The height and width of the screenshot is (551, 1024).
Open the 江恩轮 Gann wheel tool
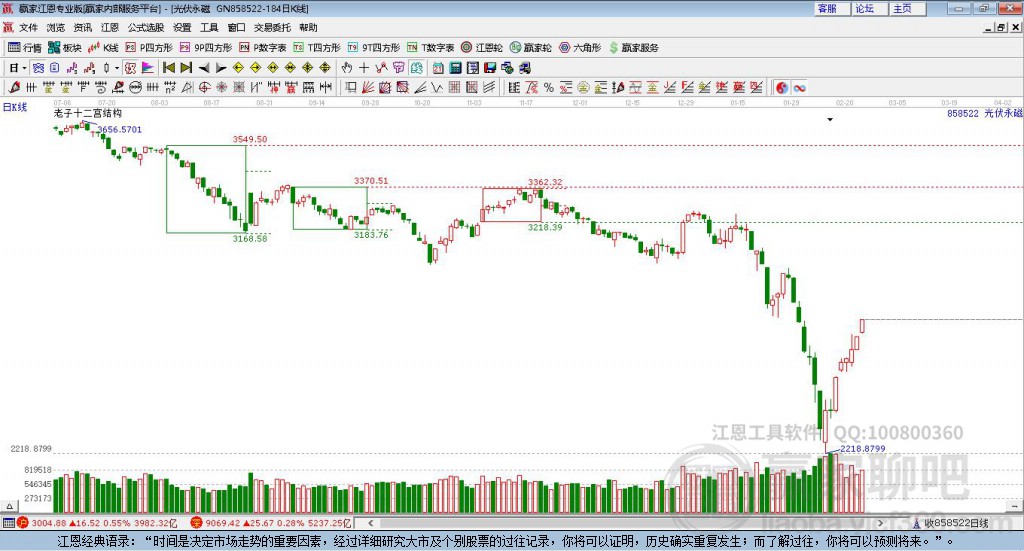[482, 48]
